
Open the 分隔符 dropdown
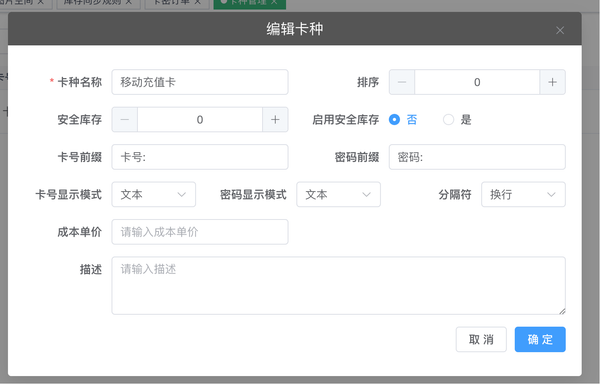523,194
